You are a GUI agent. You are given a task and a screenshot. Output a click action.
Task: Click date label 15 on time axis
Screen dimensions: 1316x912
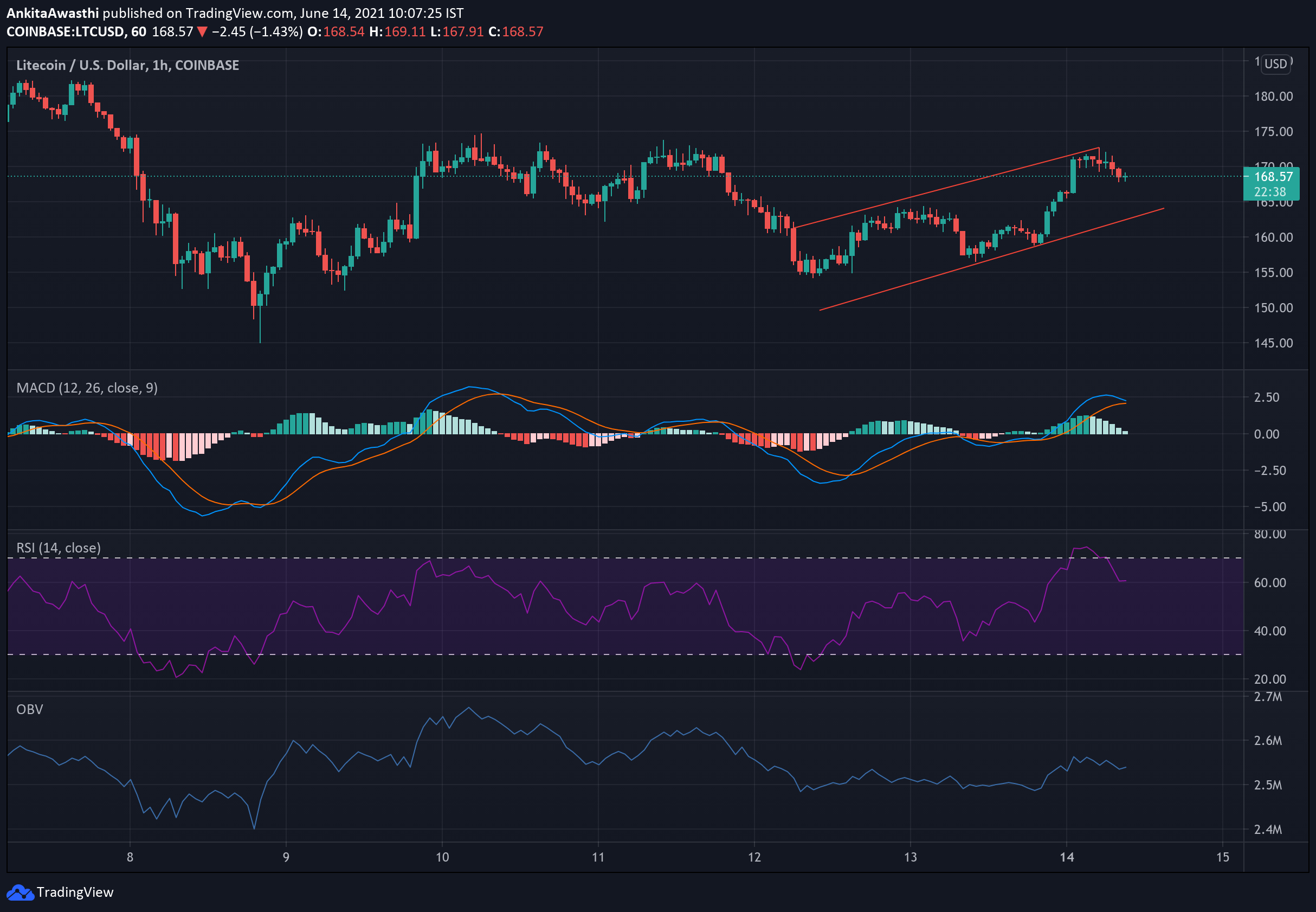(x=1222, y=857)
